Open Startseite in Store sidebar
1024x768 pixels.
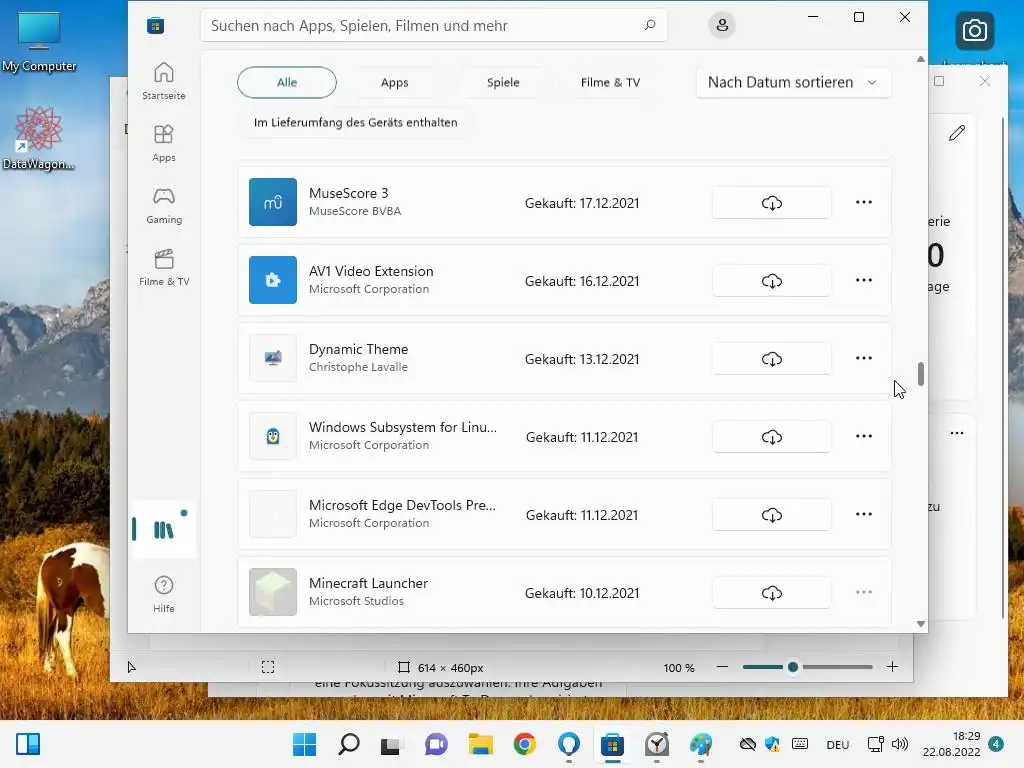(163, 81)
